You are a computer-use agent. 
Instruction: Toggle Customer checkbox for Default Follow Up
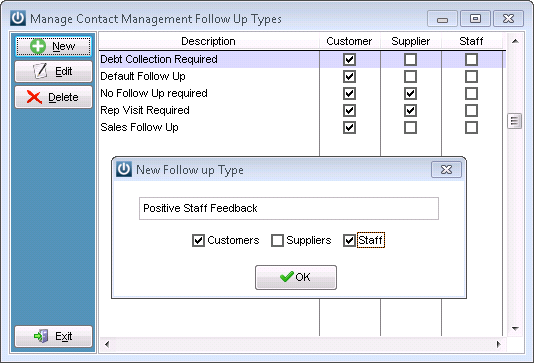click(x=349, y=77)
